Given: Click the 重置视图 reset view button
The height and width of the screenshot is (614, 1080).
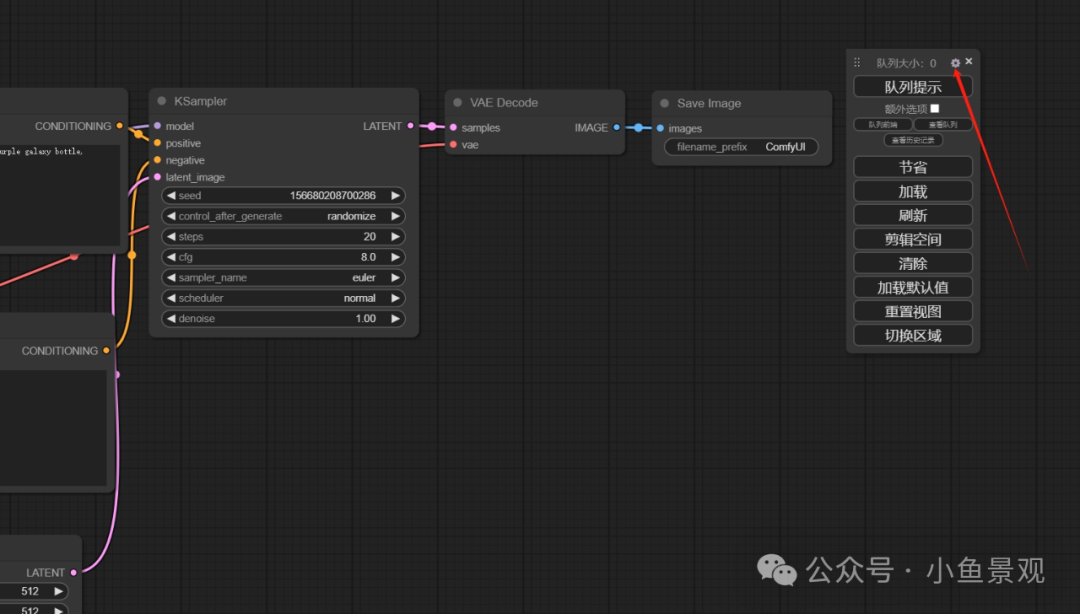Looking at the screenshot, I should 913,311.
